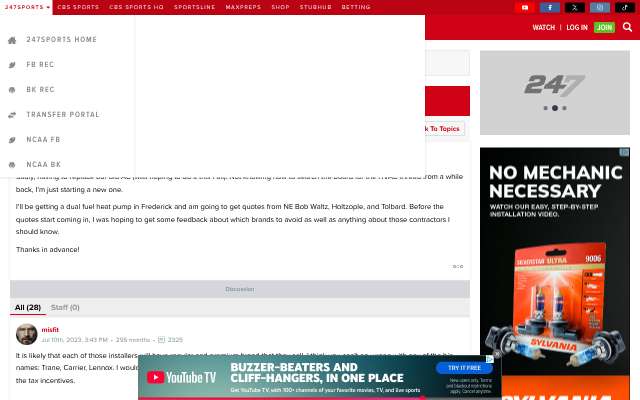Viewport: 640px width, 400px height.
Task: Open site search magnifier
Action: [627, 27]
